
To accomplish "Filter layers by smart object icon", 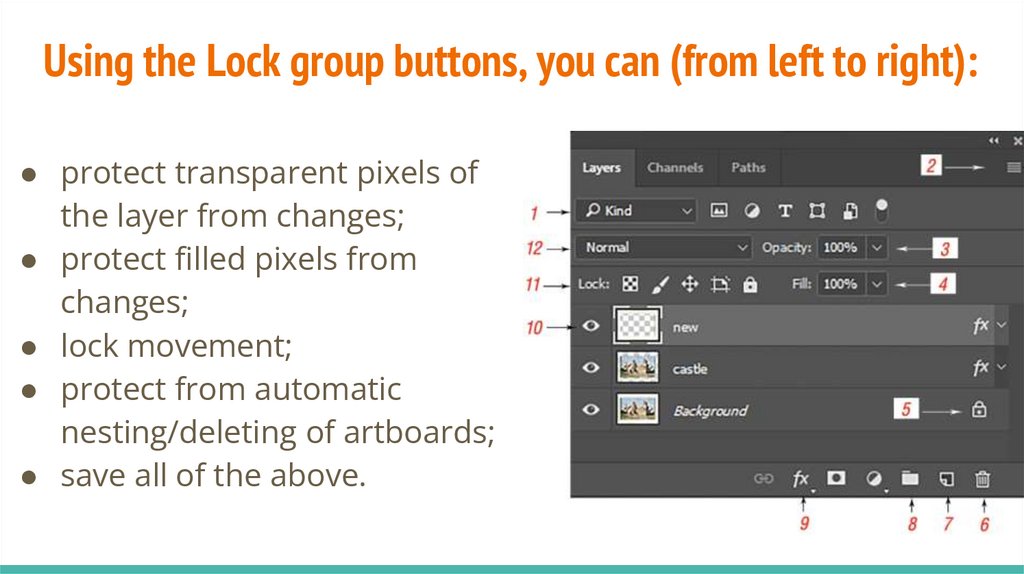I will click(850, 210).
